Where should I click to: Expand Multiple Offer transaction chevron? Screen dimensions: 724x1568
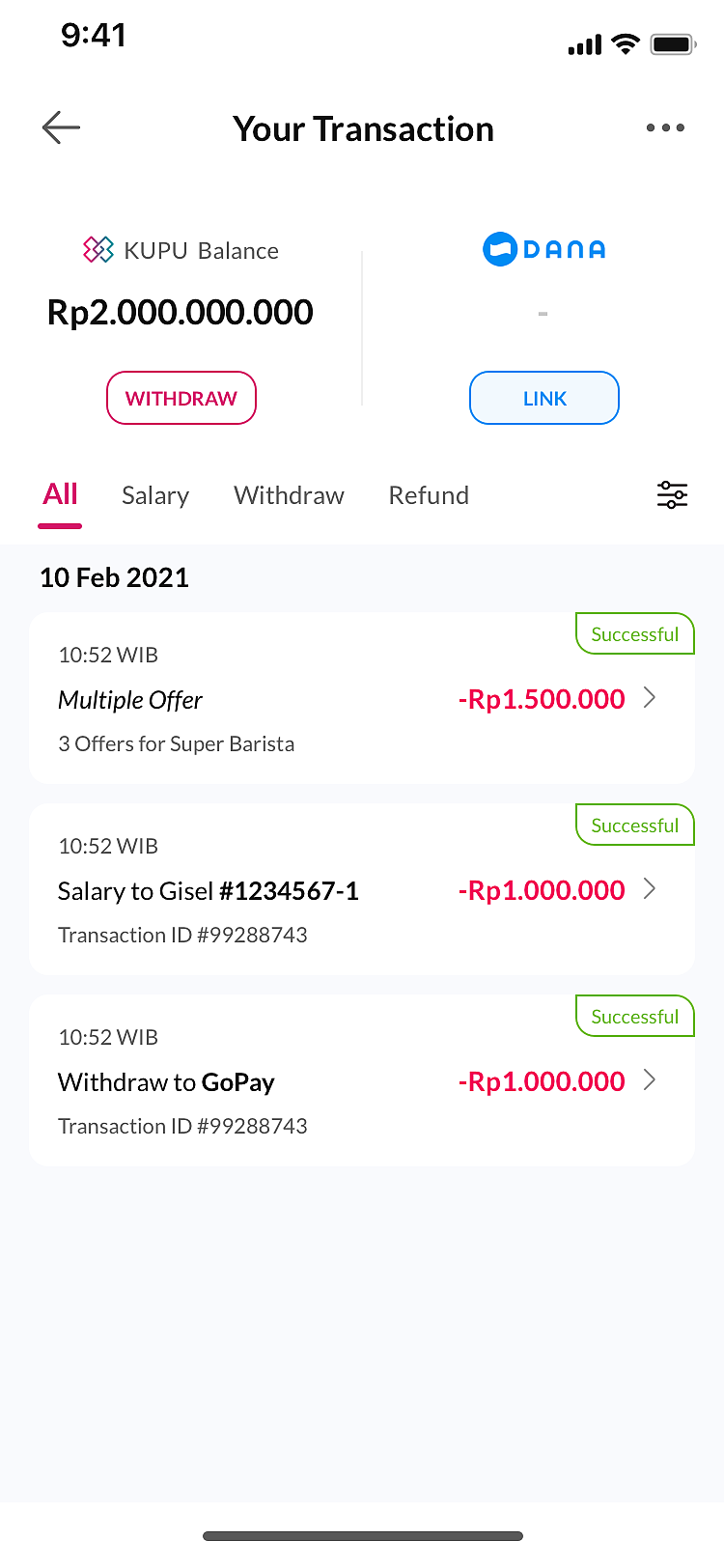coord(650,698)
